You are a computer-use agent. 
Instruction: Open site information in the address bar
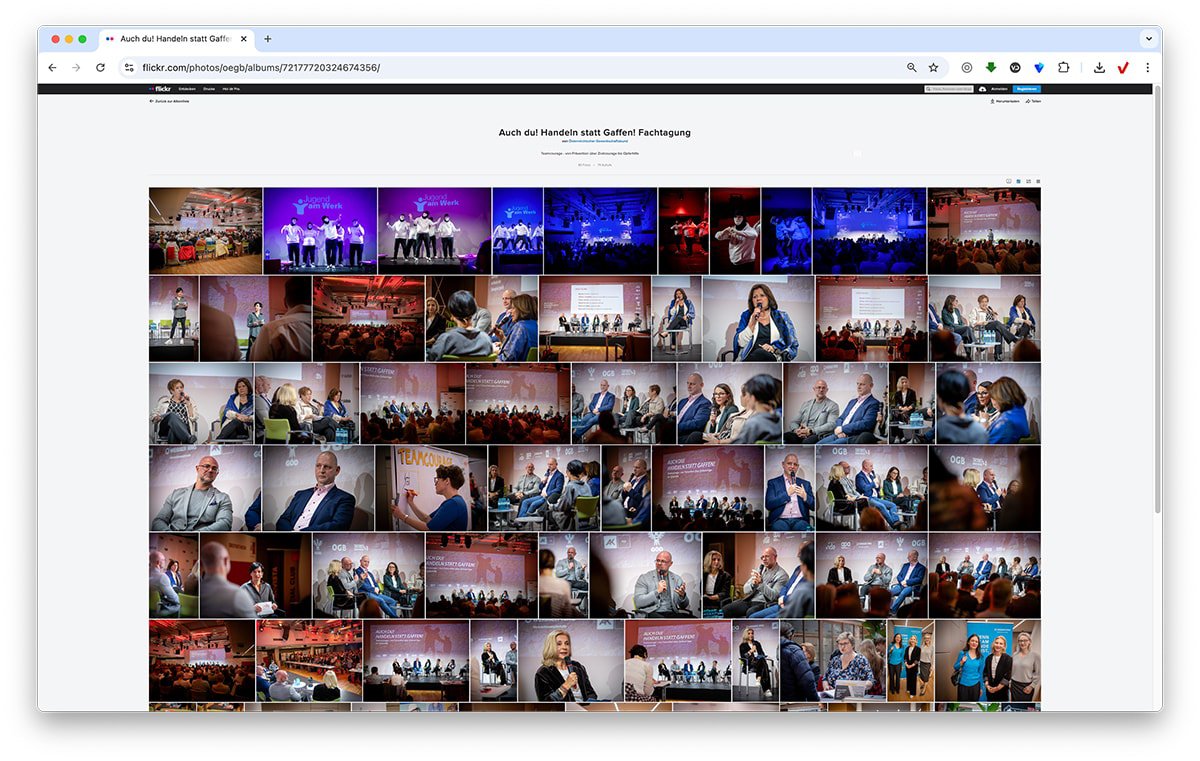click(x=129, y=67)
